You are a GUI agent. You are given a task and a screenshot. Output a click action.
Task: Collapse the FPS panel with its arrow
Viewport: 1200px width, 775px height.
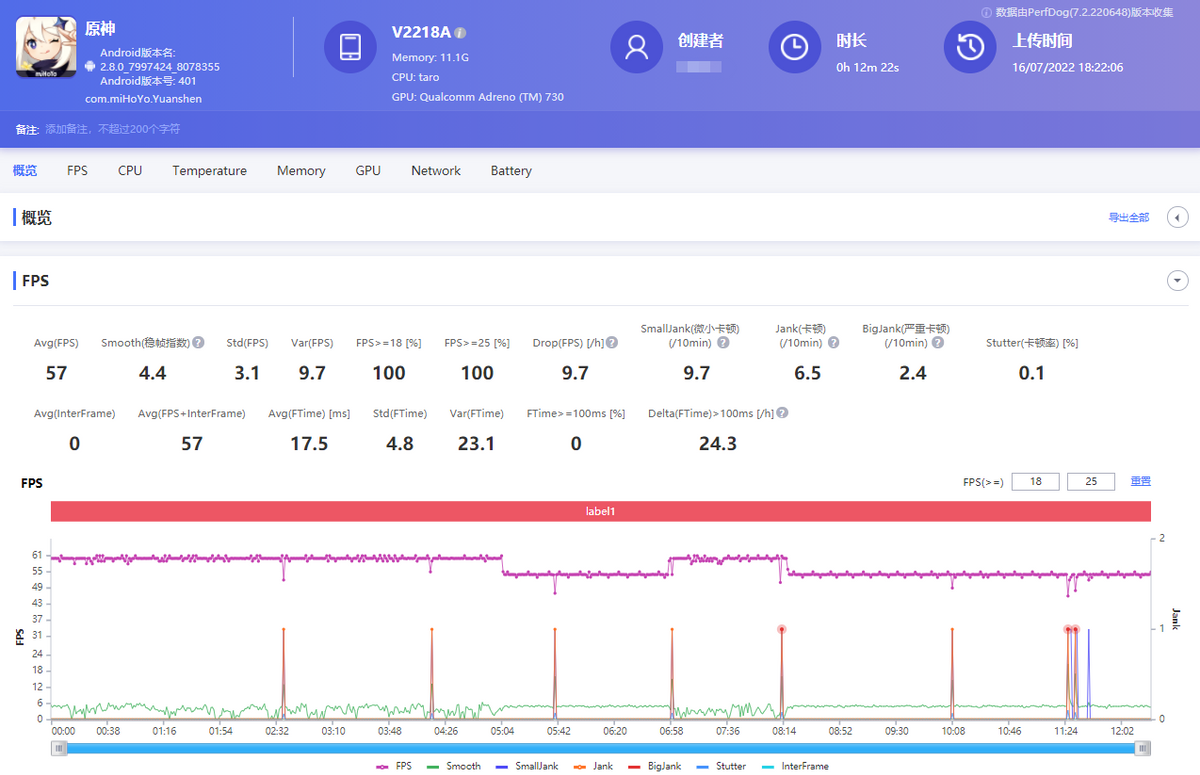1177,280
